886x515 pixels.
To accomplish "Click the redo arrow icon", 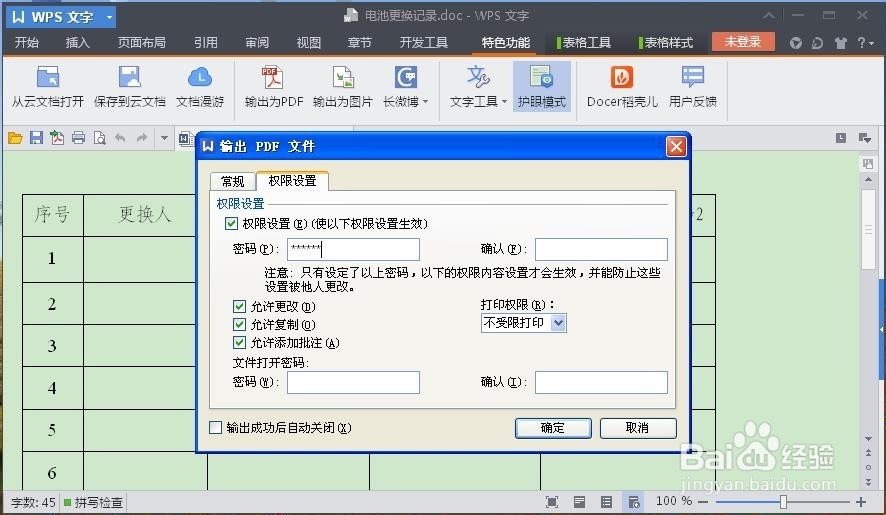I will pos(142,137).
